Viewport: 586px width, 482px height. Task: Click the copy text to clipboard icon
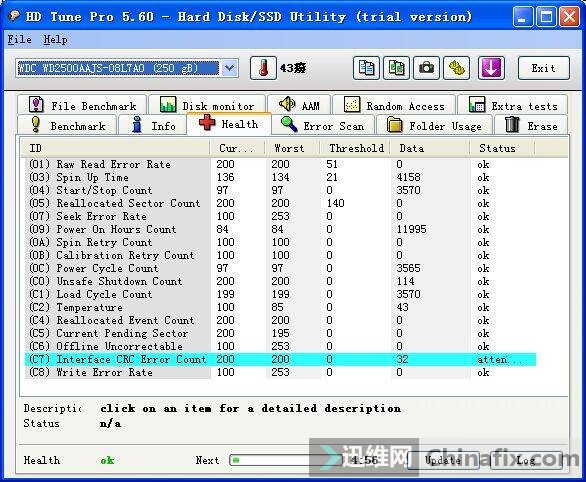coord(366,68)
